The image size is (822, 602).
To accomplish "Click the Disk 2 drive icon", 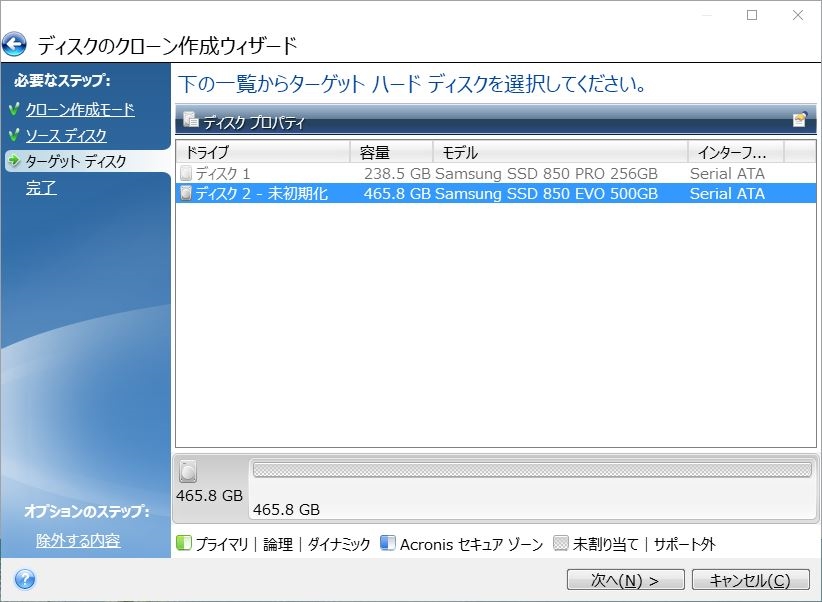I will point(186,193).
